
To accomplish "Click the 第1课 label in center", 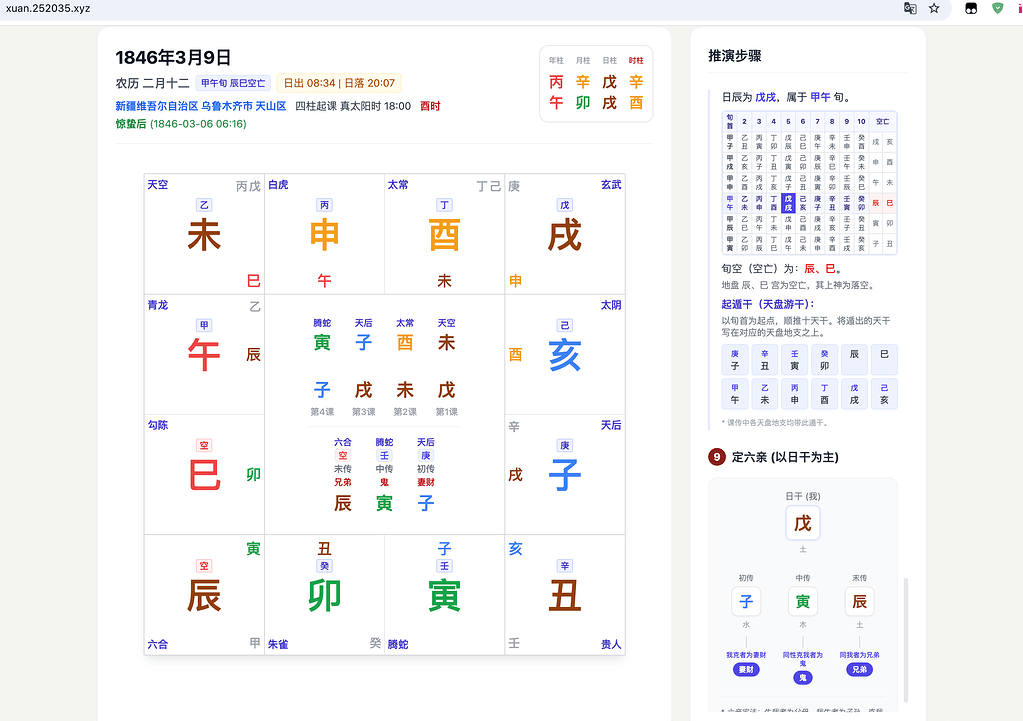I will (446, 412).
